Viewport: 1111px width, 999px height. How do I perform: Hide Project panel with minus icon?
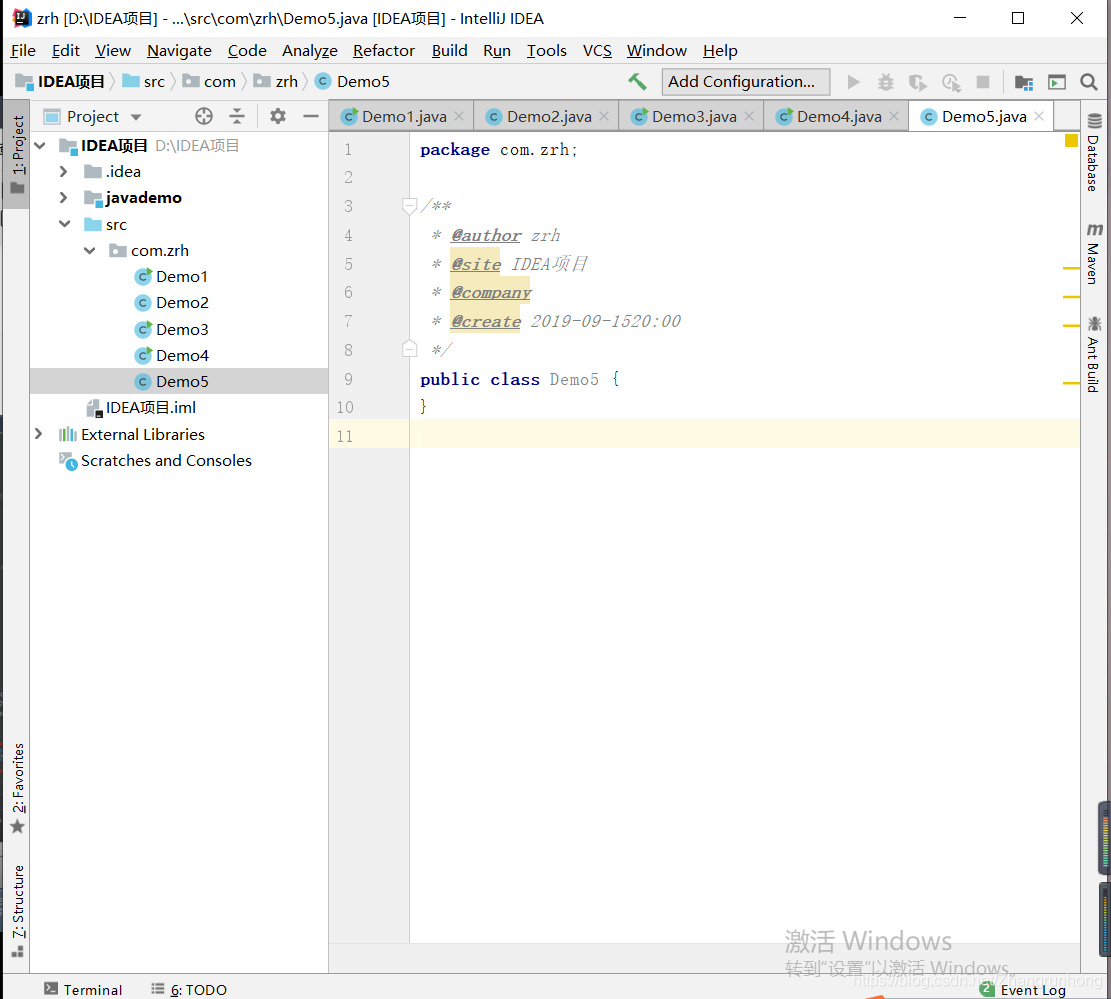click(x=310, y=116)
